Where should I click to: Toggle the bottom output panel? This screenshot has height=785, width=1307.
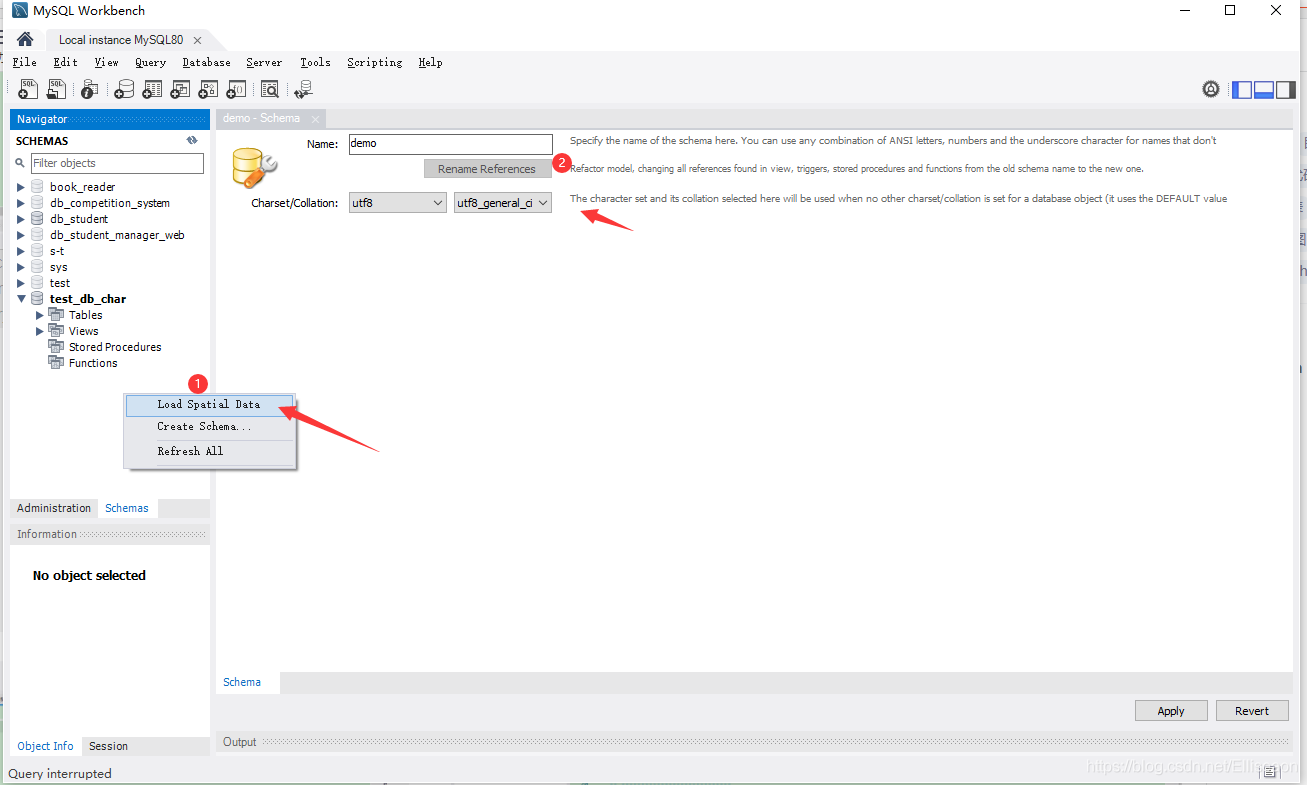(1263, 89)
